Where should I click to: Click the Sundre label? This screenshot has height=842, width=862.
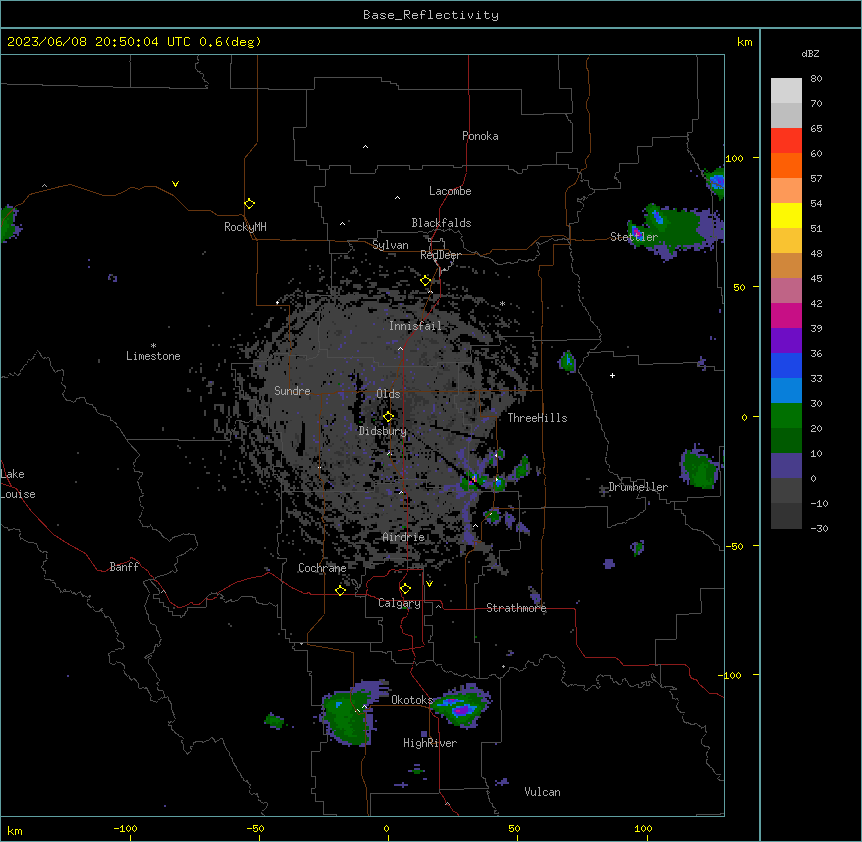pyautogui.click(x=292, y=391)
